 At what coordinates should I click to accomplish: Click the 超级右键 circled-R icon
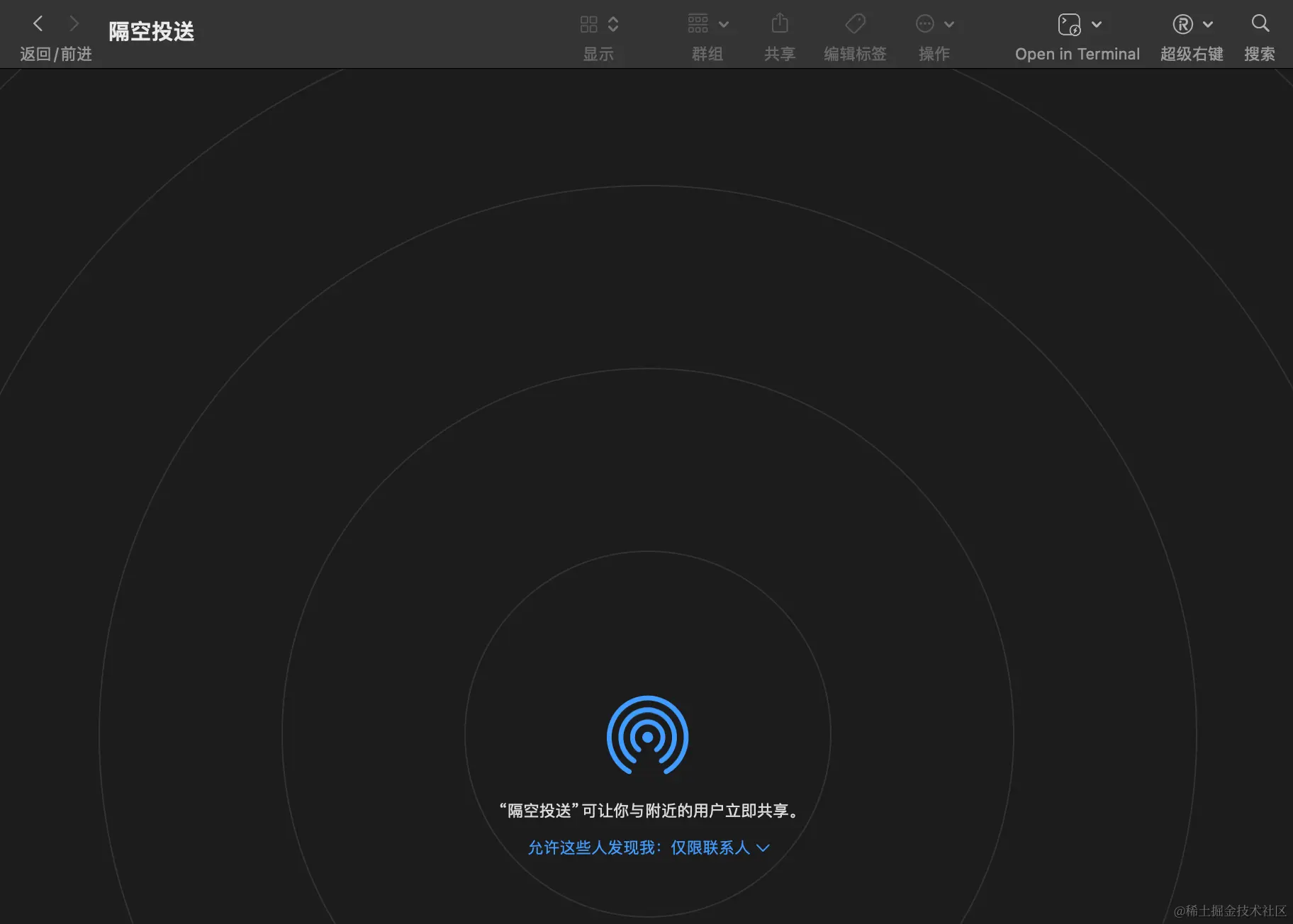(x=1182, y=24)
